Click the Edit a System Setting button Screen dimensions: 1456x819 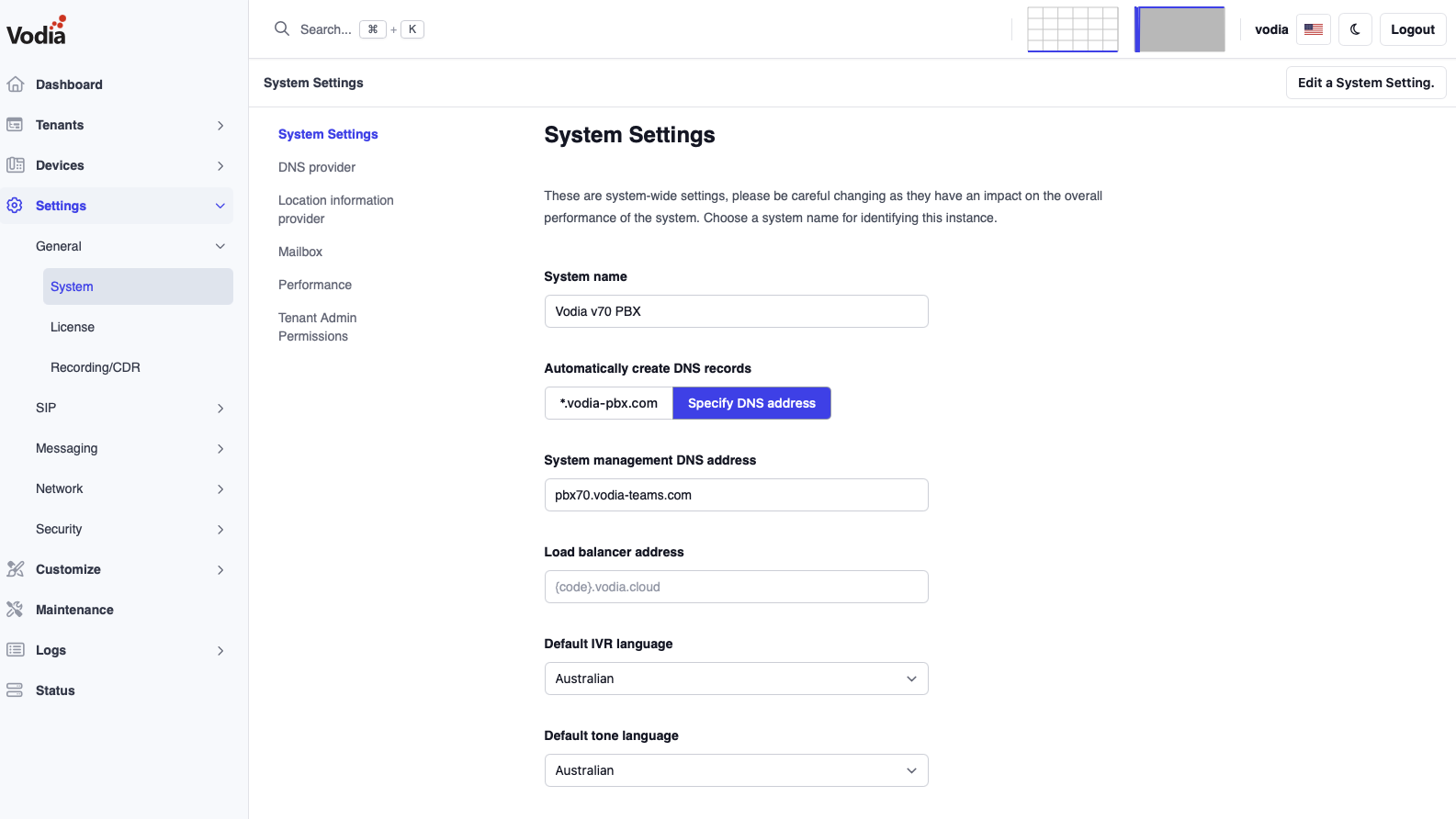pyautogui.click(x=1366, y=83)
